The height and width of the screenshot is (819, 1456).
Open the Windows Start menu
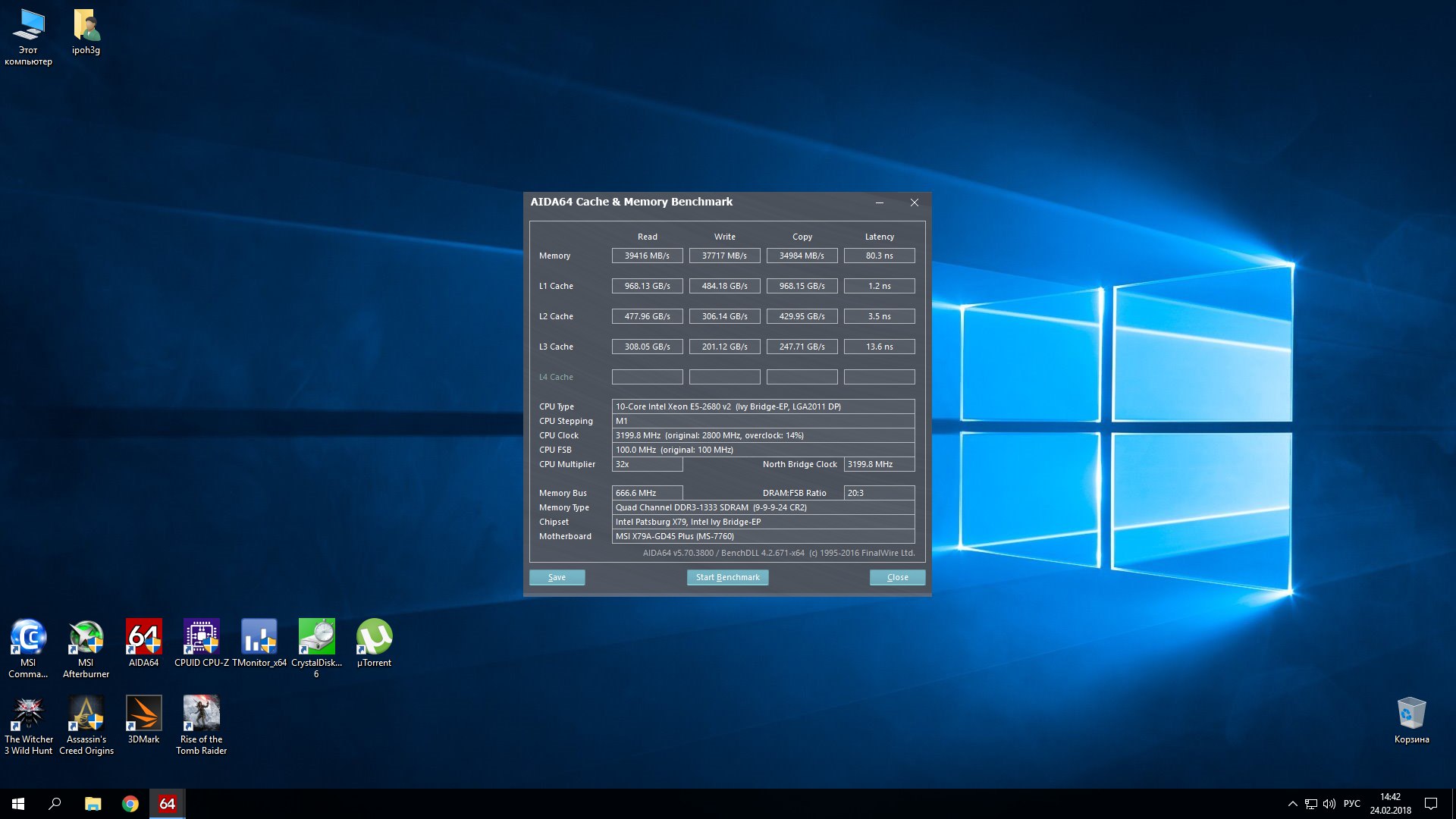[x=18, y=804]
